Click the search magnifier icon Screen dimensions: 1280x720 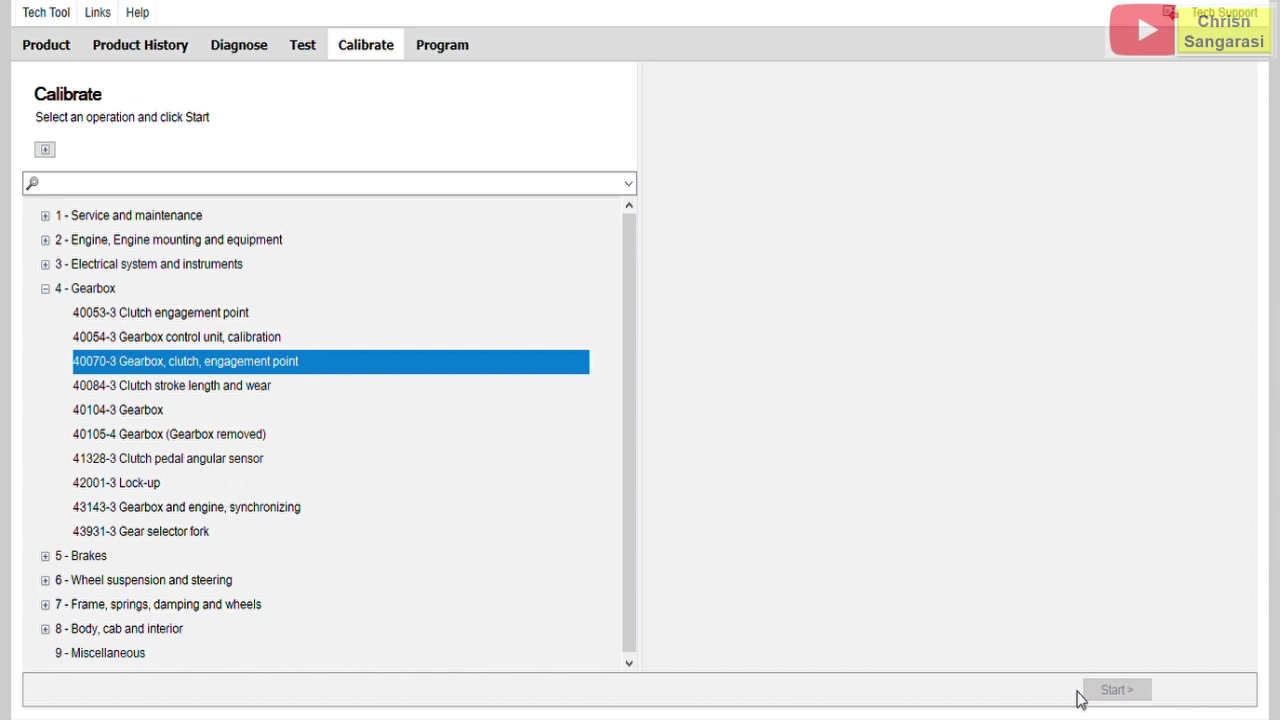point(32,183)
